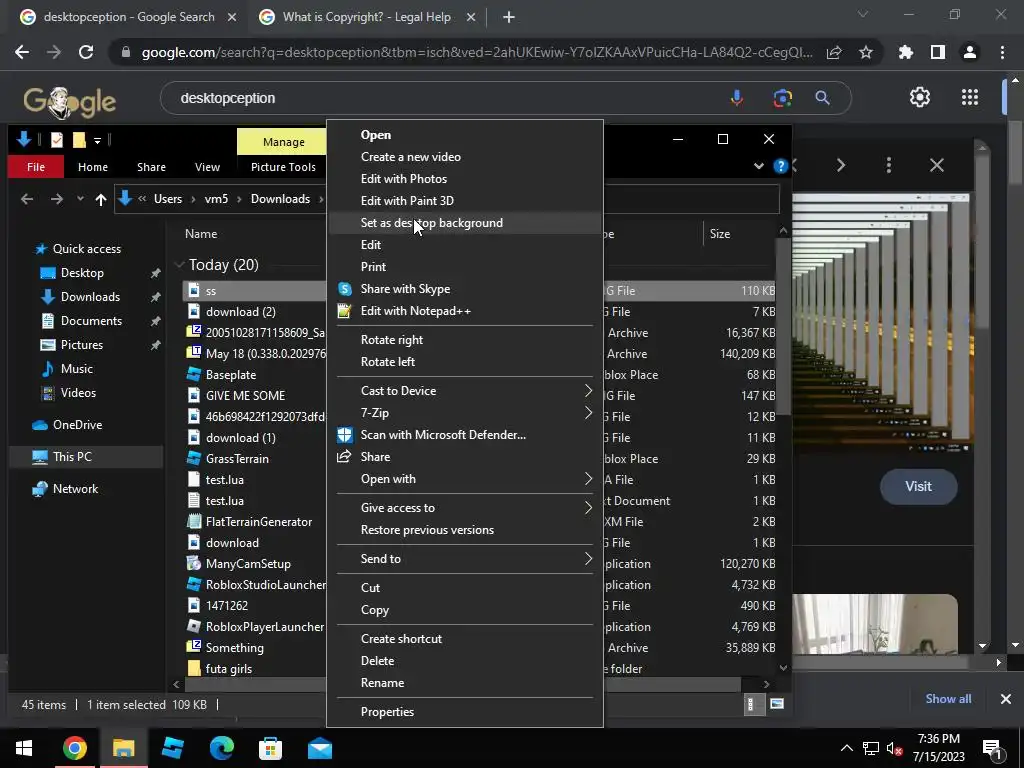Select the Baseplate file
This screenshot has width=1024, height=768.
(231, 375)
